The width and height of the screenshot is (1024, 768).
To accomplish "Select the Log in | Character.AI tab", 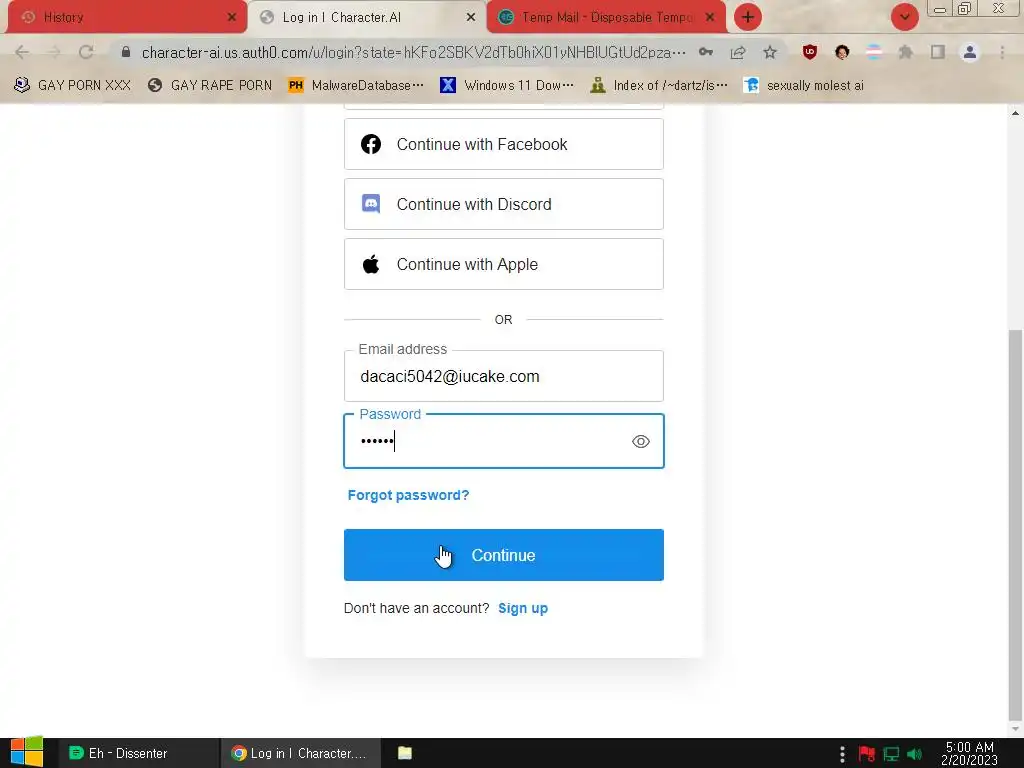I will [367, 17].
